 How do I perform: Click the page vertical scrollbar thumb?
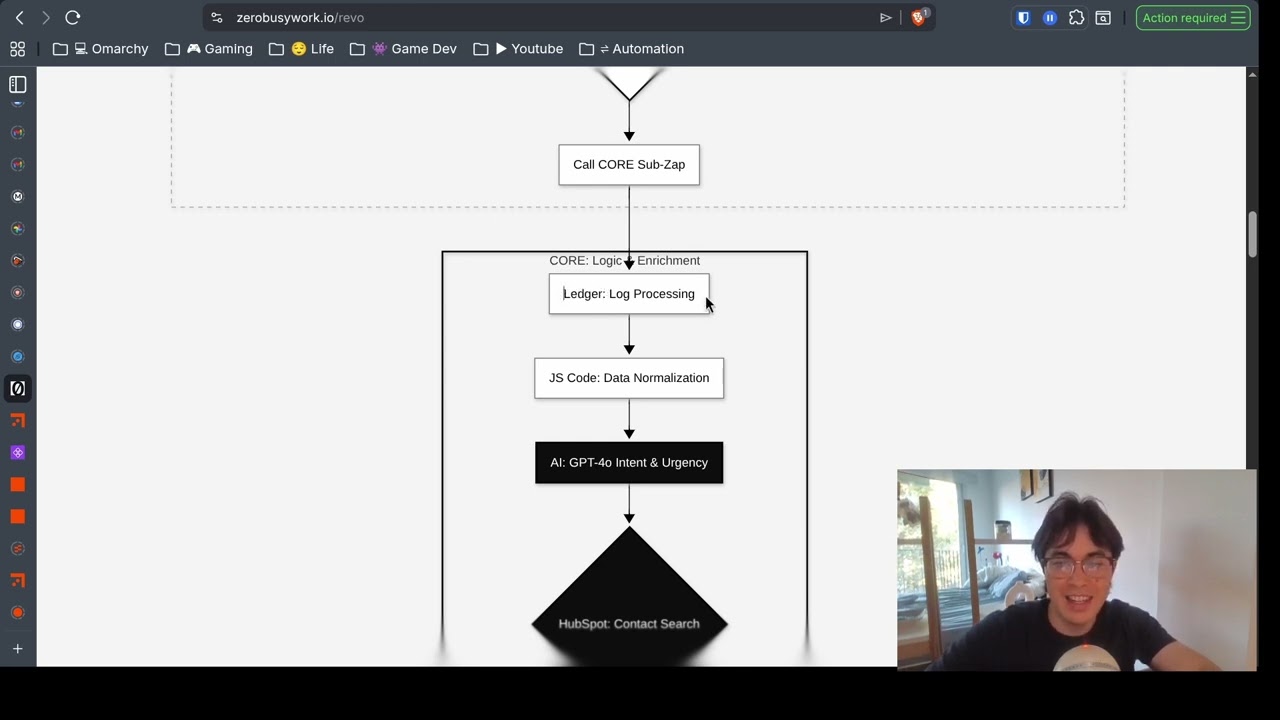[x=1252, y=235]
